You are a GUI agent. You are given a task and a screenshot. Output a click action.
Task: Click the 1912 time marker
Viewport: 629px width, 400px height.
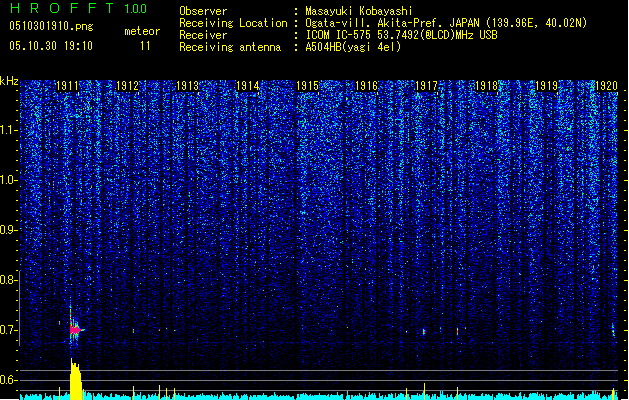127,86
